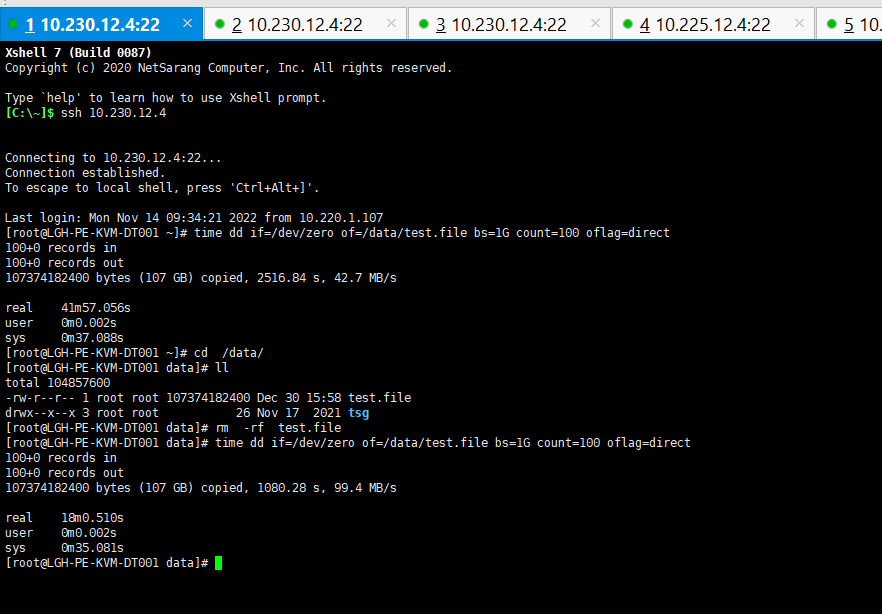
Task: Click the green status dot on tab 2
Action: click(x=220, y=24)
